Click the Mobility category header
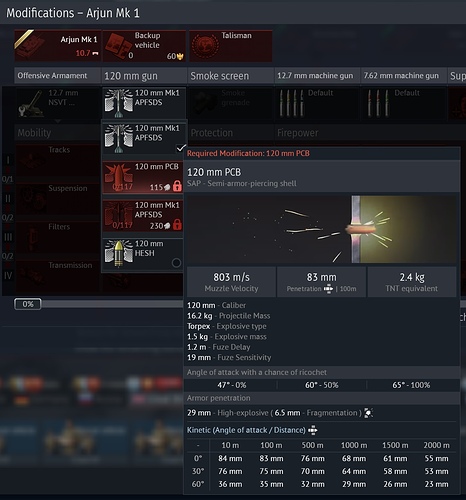 34,133
